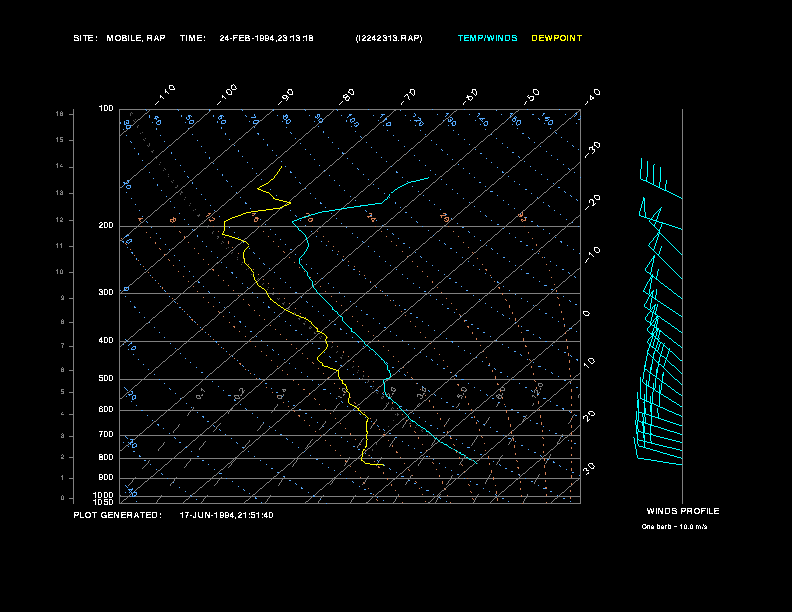
Task: Select the 500 pressure level label
Action: [x=106, y=379]
